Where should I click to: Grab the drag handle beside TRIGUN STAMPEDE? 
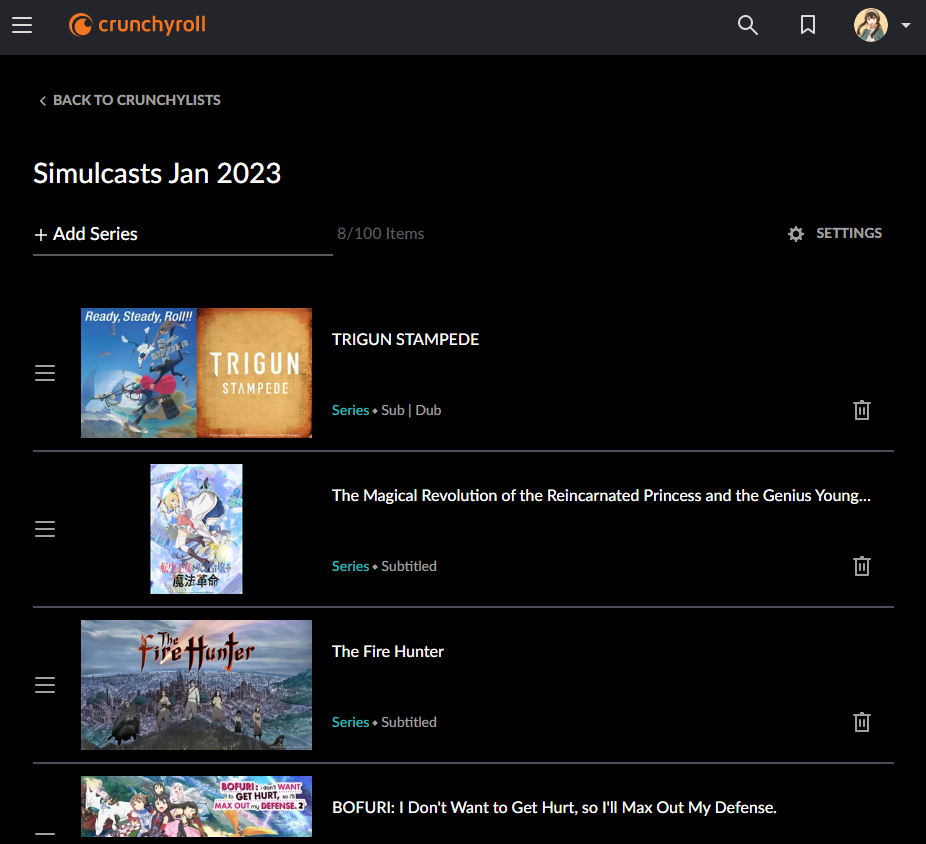click(45, 372)
